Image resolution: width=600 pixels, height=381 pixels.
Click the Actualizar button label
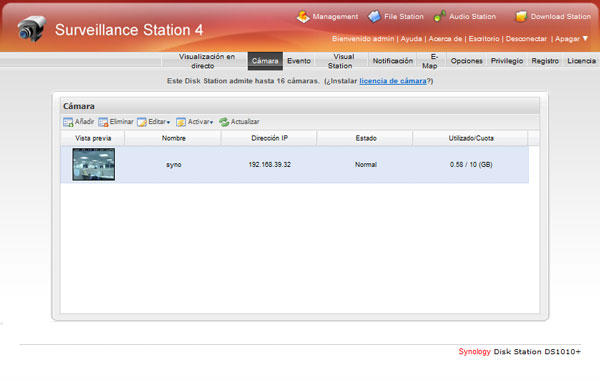click(245, 122)
